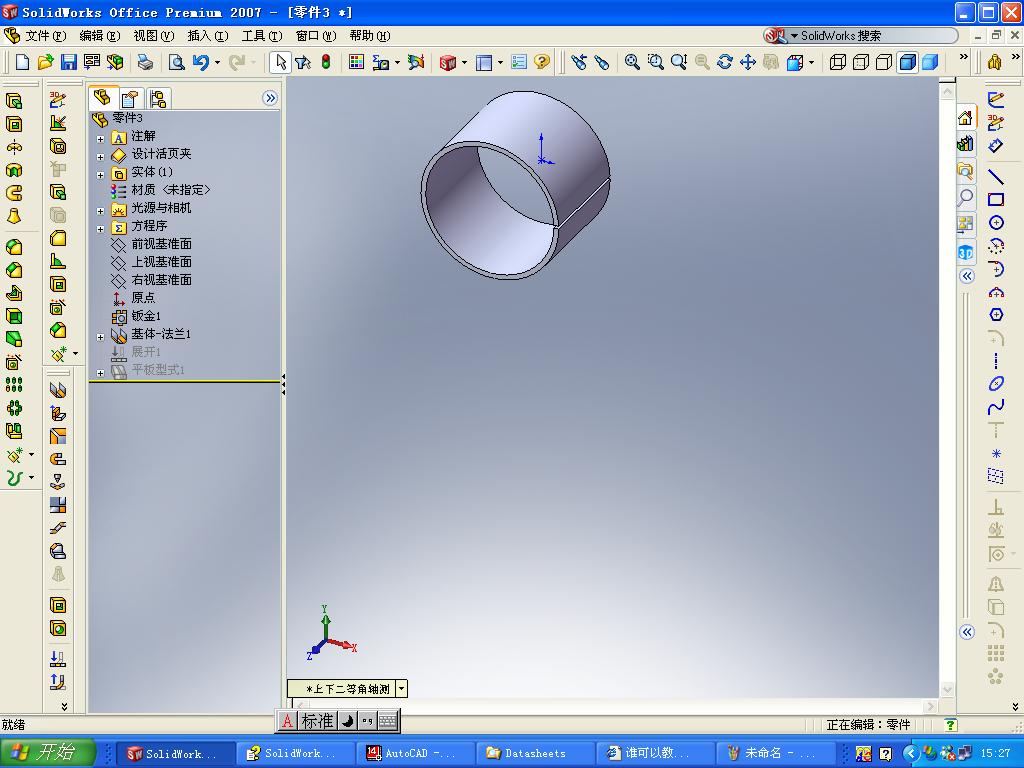Click the Pan four-arrow icon
Screen dimensions: 1024x768
748,62
